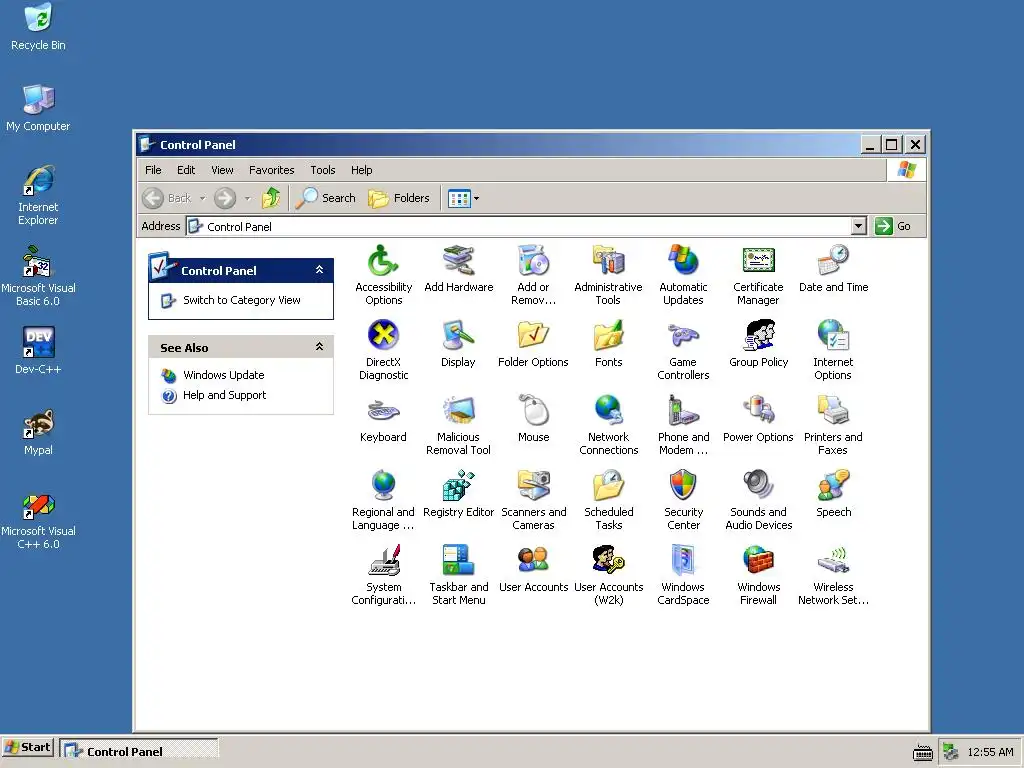The image size is (1024, 768).
Task: Open the Tools menu
Action: [323, 170]
